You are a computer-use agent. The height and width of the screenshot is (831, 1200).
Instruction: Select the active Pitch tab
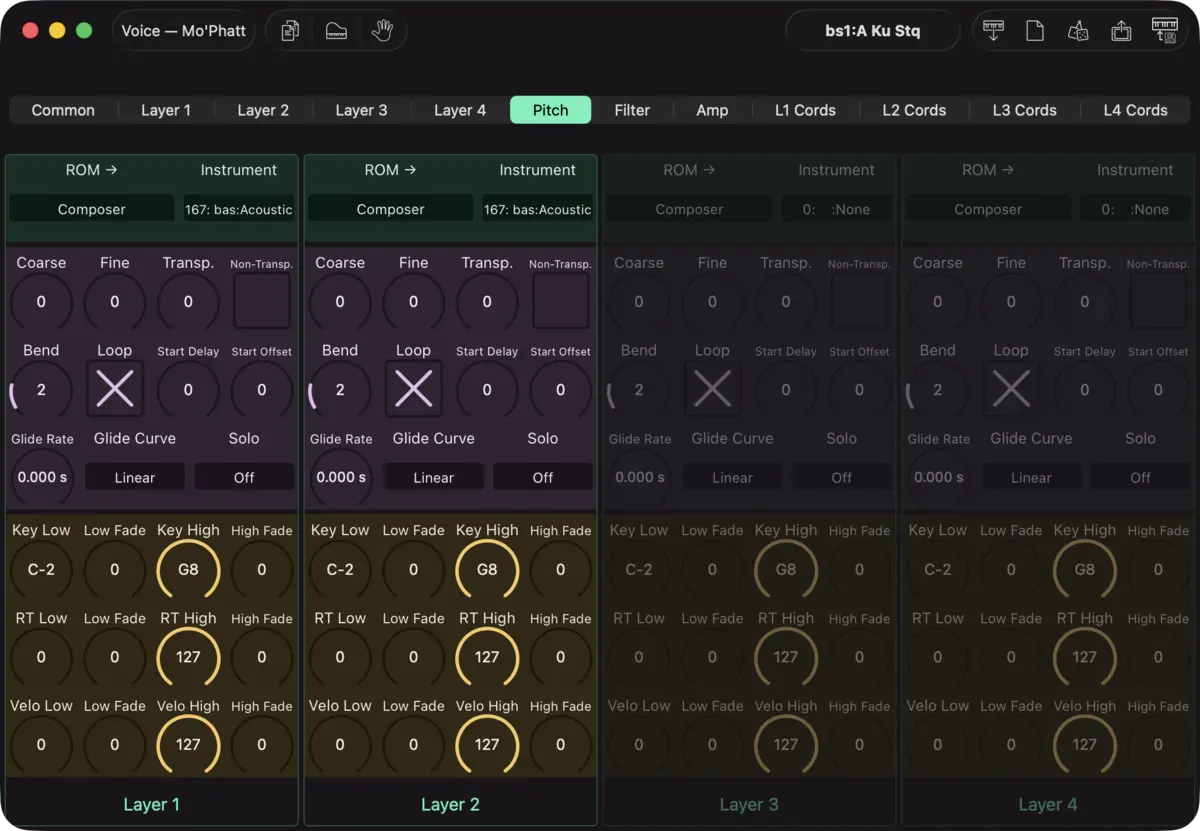tap(550, 110)
